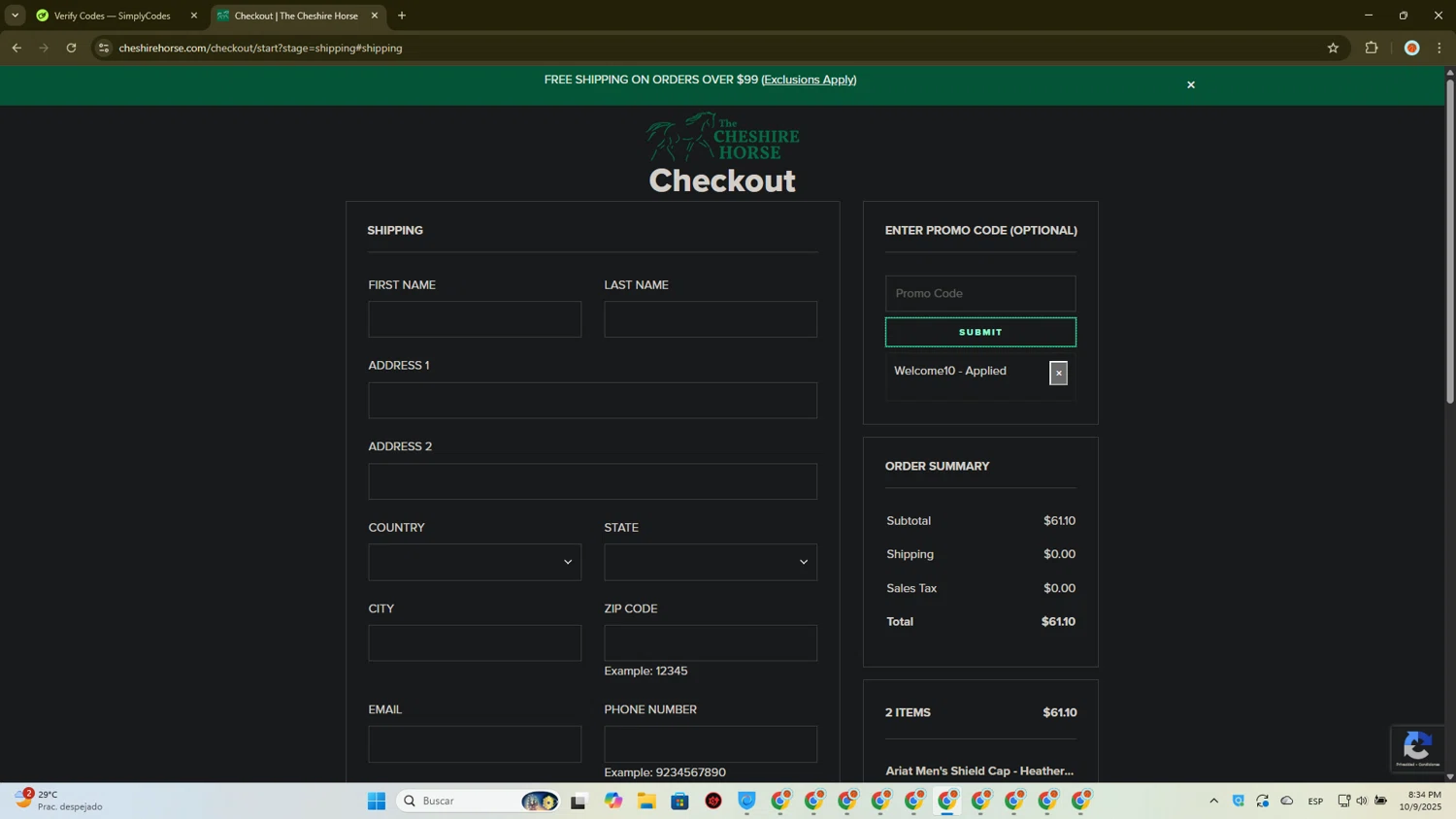Click the Ariat Men's Shield Cap item
The height and width of the screenshot is (819, 1456).
(979, 770)
